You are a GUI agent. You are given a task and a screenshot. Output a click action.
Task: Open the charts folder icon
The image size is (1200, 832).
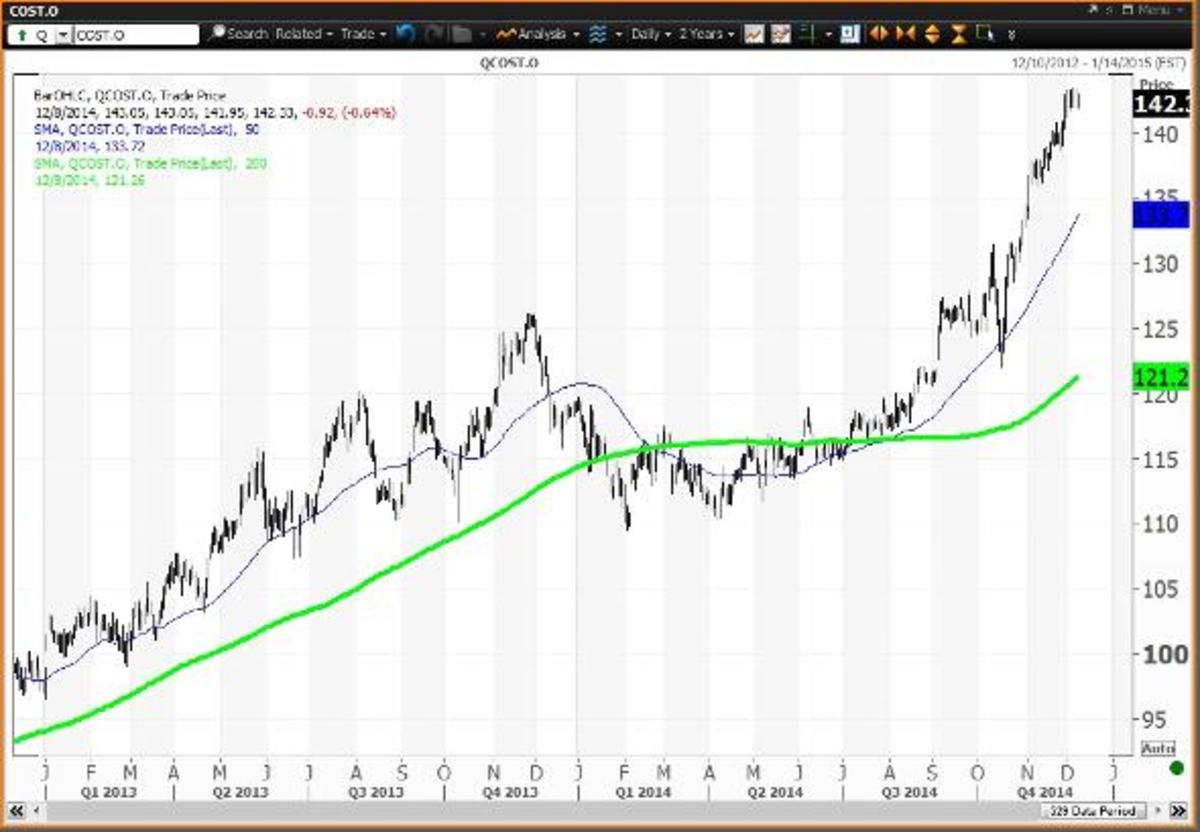[x=461, y=33]
